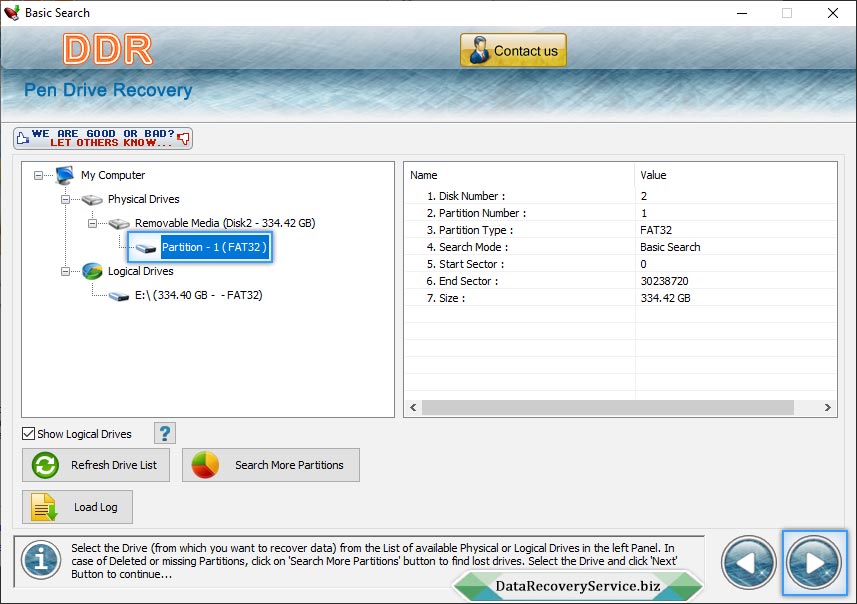Screen dimensions: 857x604
Task: Select Partition - 1 (FAT32) entry
Action: 214,247
